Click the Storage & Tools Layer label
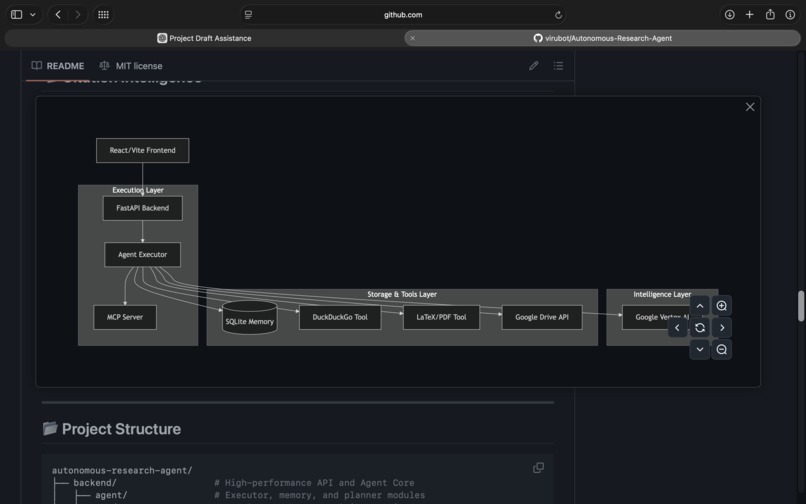The width and height of the screenshot is (806, 504). (402, 294)
